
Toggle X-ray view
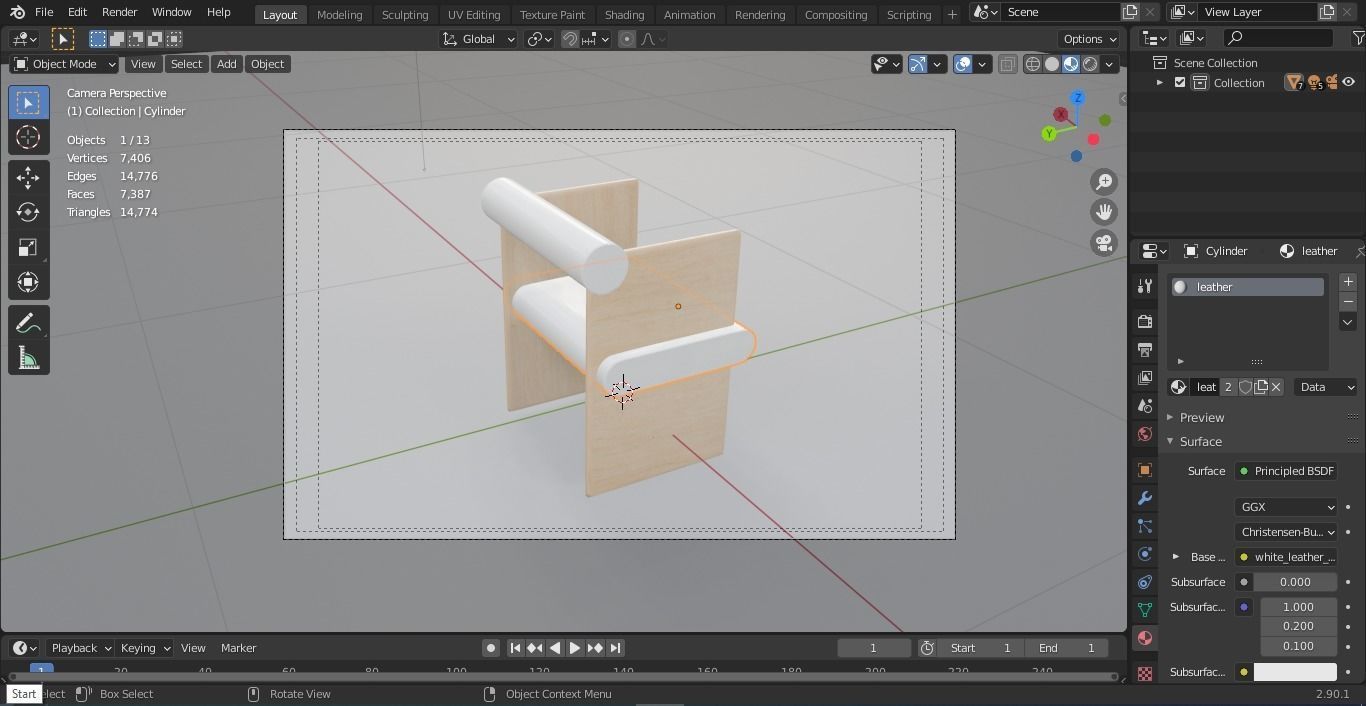[1007, 64]
